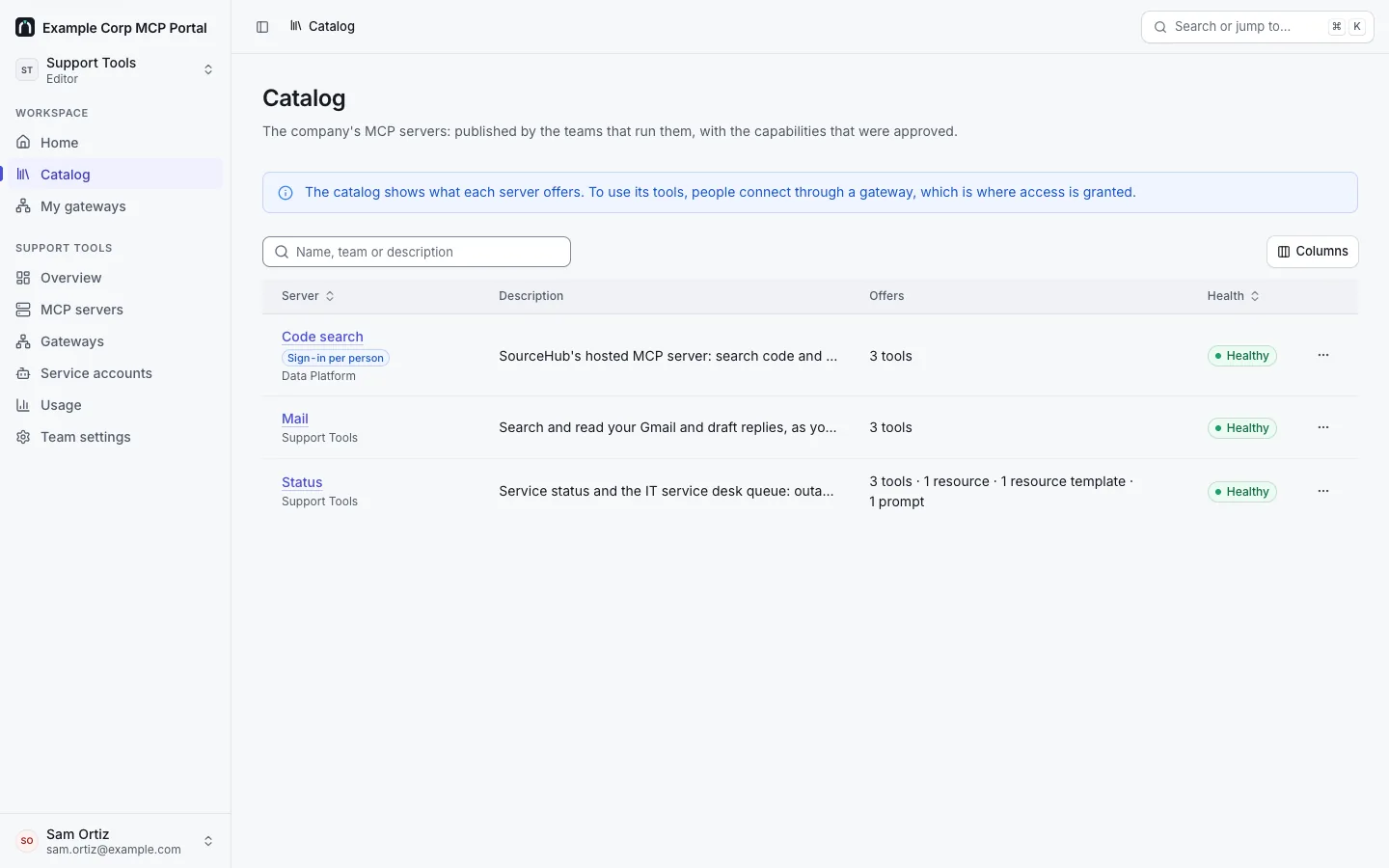Click the Search or jump to field
Screen dimensions: 1389x868
[x=1257, y=27]
